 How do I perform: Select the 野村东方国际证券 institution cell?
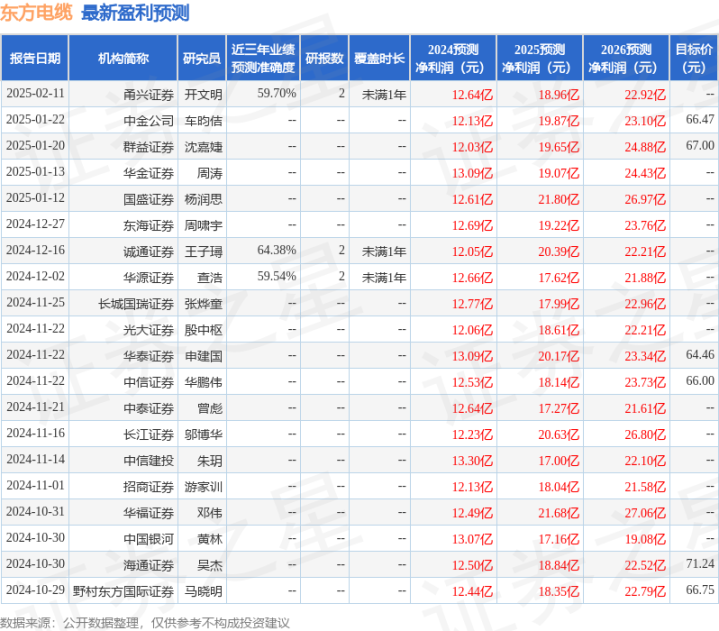tap(123, 591)
